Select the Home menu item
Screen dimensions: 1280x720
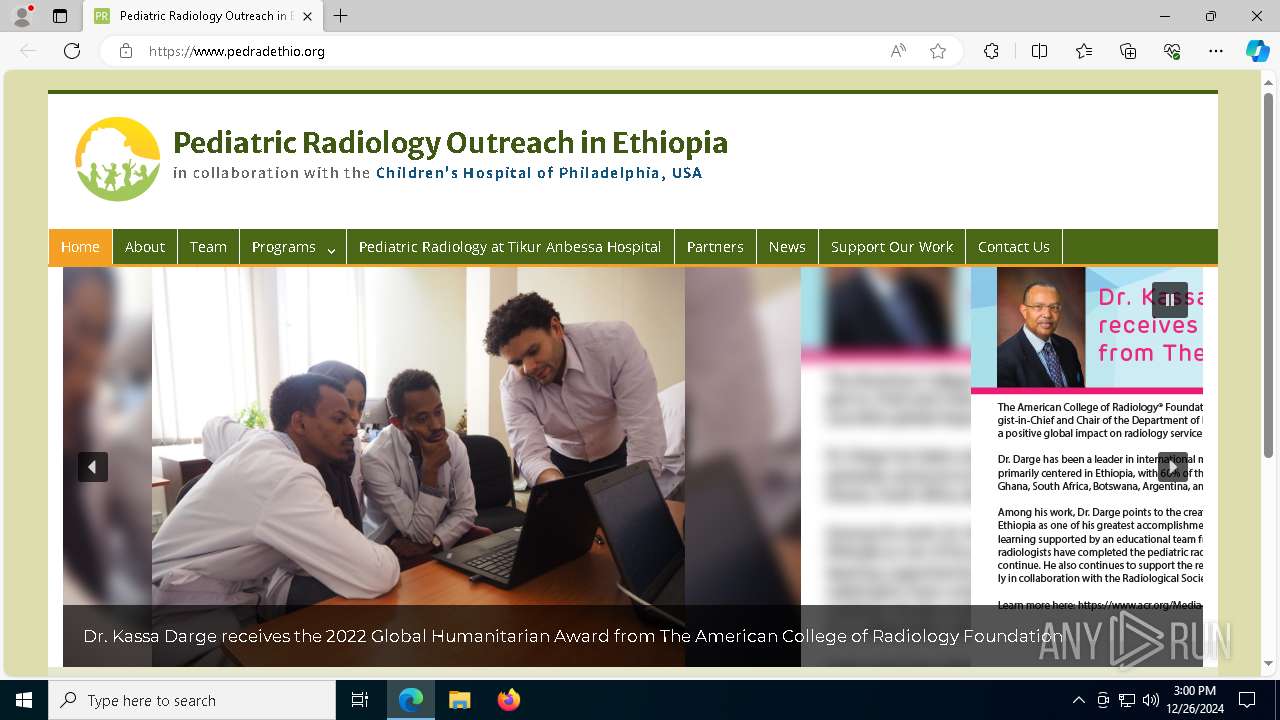80,247
